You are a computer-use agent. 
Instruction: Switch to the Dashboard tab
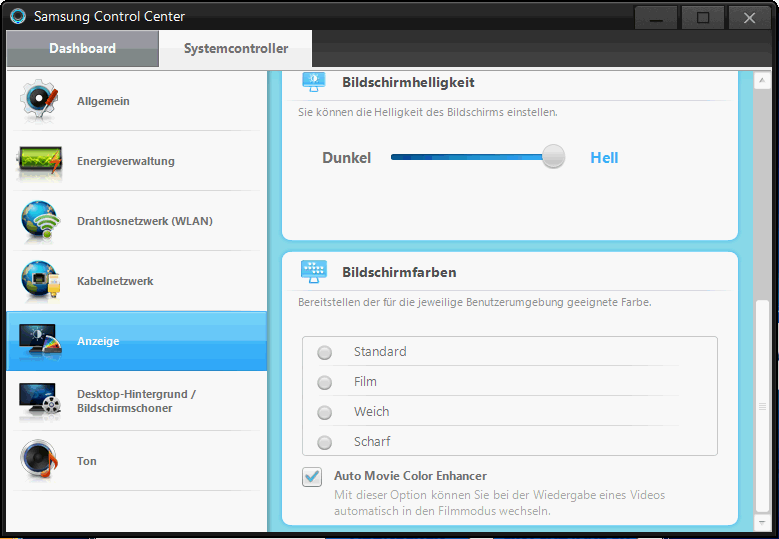coord(82,48)
